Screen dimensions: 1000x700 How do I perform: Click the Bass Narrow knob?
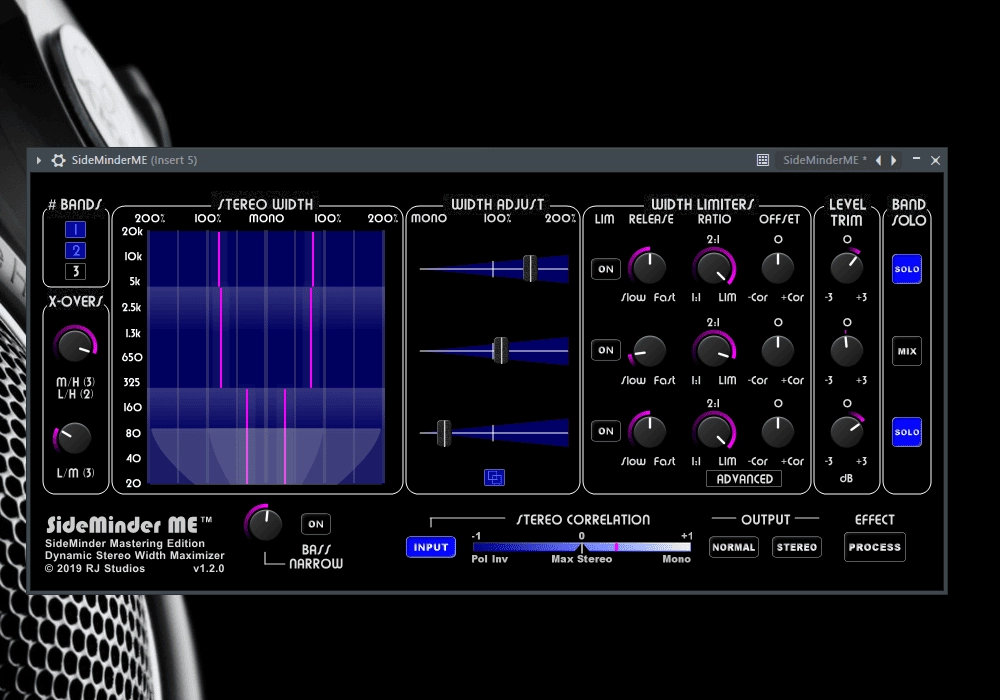tap(264, 524)
